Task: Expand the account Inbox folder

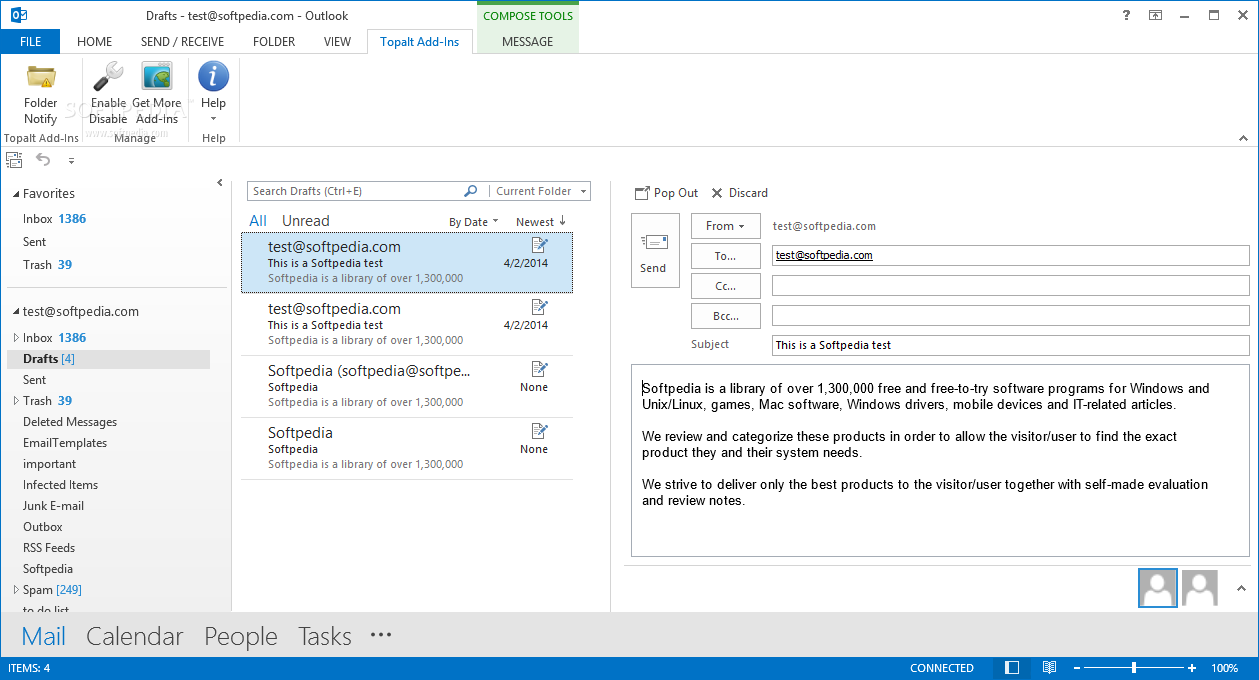Action: click(x=16, y=338)
